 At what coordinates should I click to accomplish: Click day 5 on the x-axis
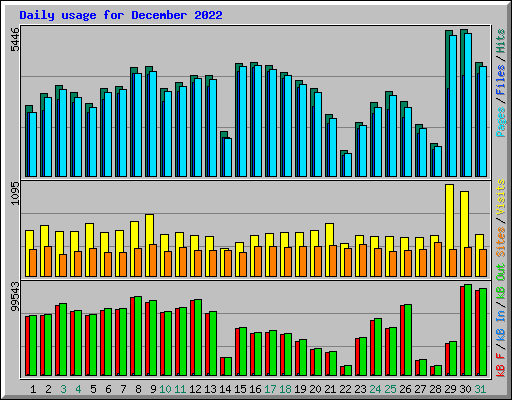tap(93, 389)
